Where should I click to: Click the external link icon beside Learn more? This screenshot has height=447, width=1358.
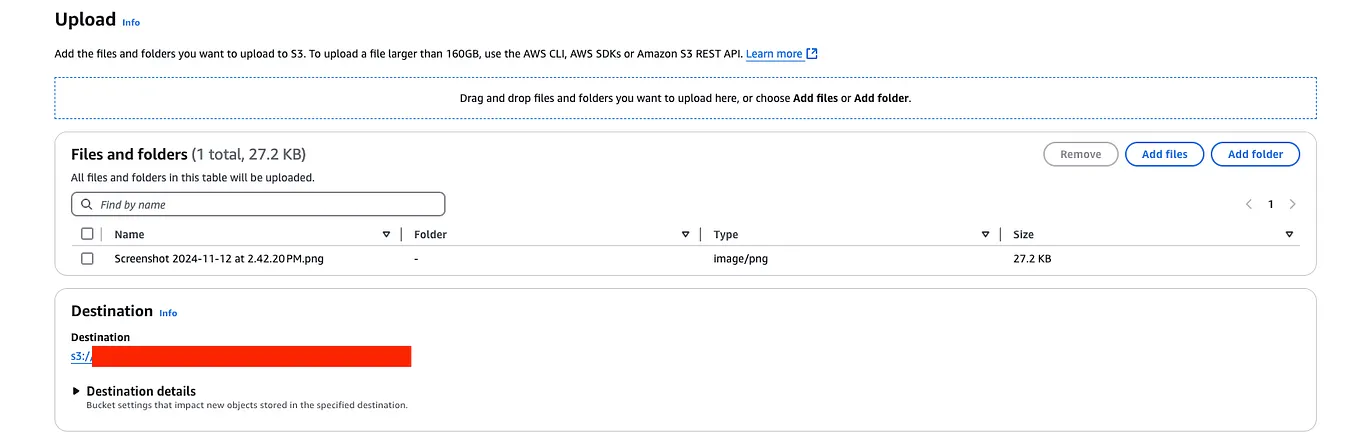812,54
